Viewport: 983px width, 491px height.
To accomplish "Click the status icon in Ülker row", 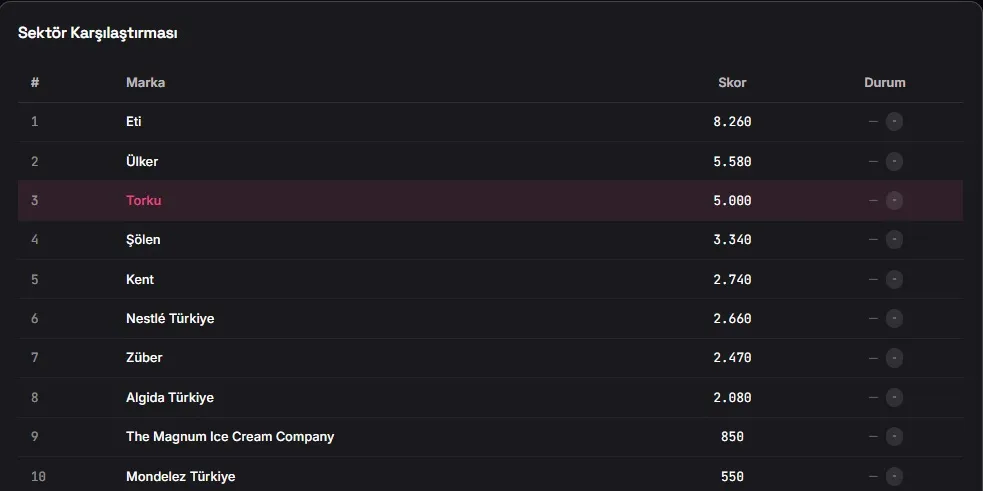I will coord(894,162).
